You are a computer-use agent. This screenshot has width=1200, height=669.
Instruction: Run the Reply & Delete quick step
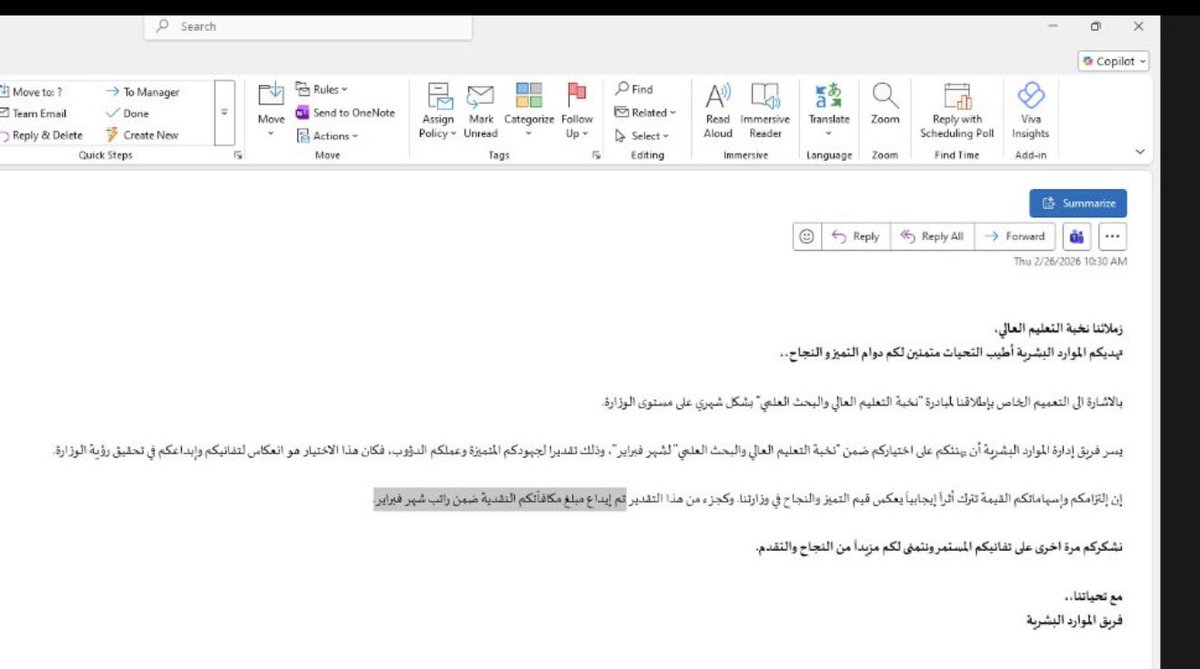[42, 135]
